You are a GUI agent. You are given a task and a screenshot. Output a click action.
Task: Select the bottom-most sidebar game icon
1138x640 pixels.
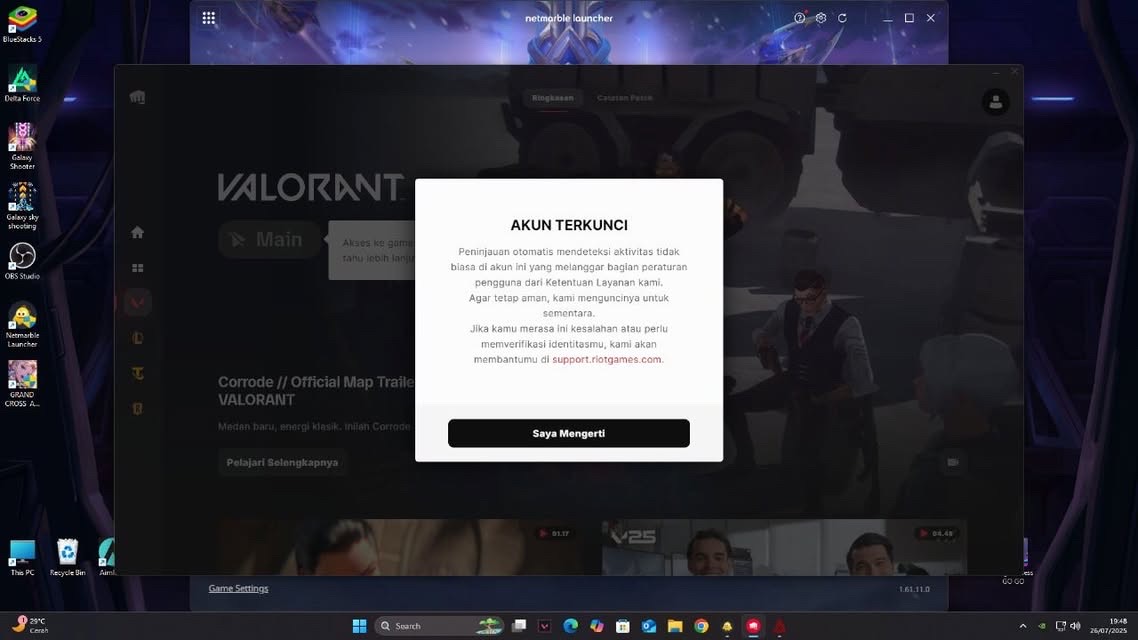[137, 409]
